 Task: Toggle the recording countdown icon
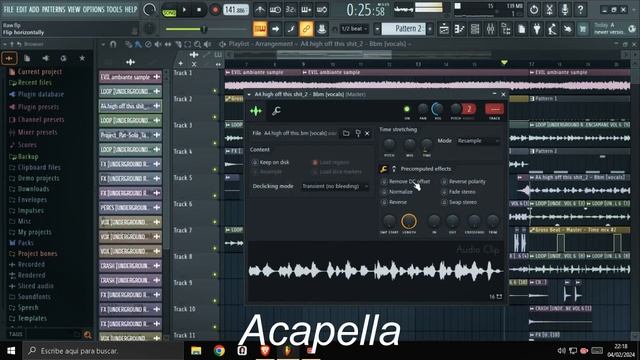291,9
